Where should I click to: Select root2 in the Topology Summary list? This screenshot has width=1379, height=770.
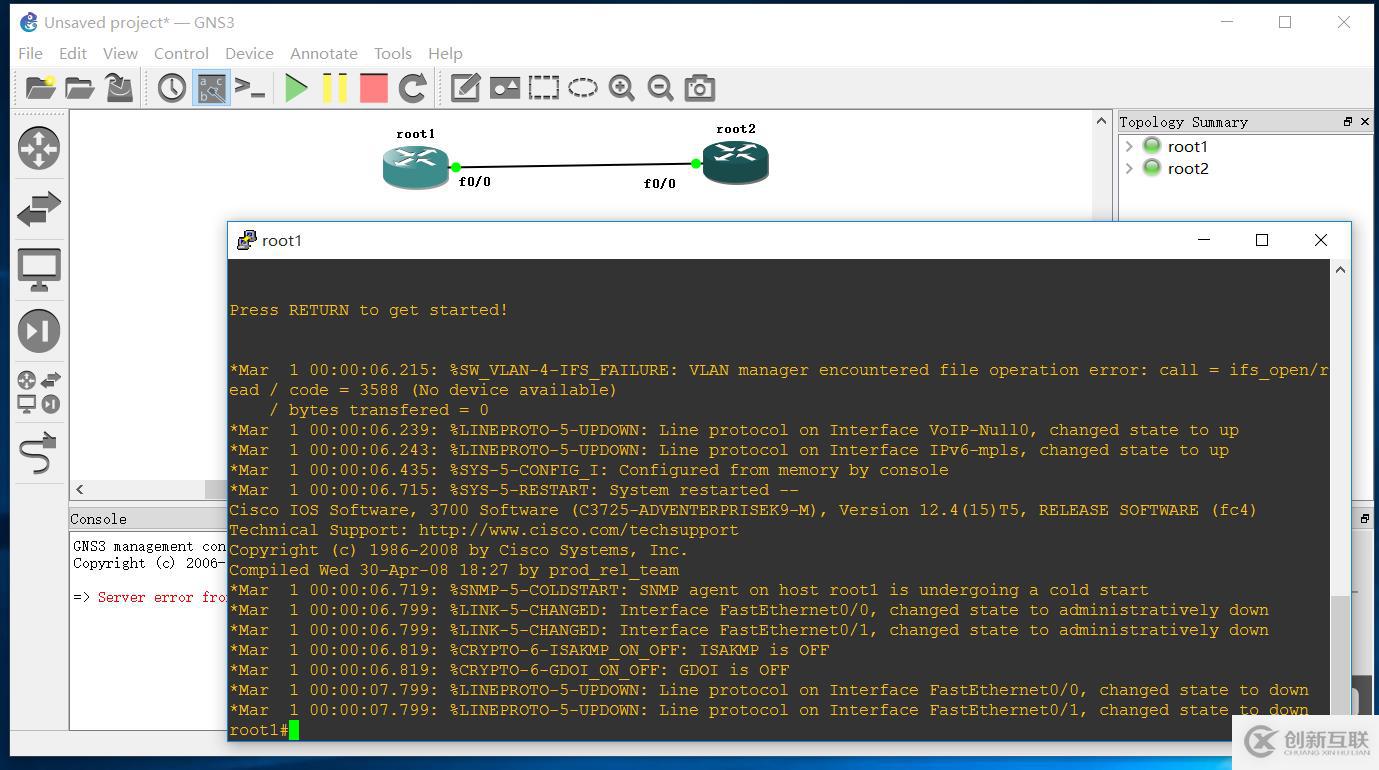pyautogui.click(x=1188, y=168)
